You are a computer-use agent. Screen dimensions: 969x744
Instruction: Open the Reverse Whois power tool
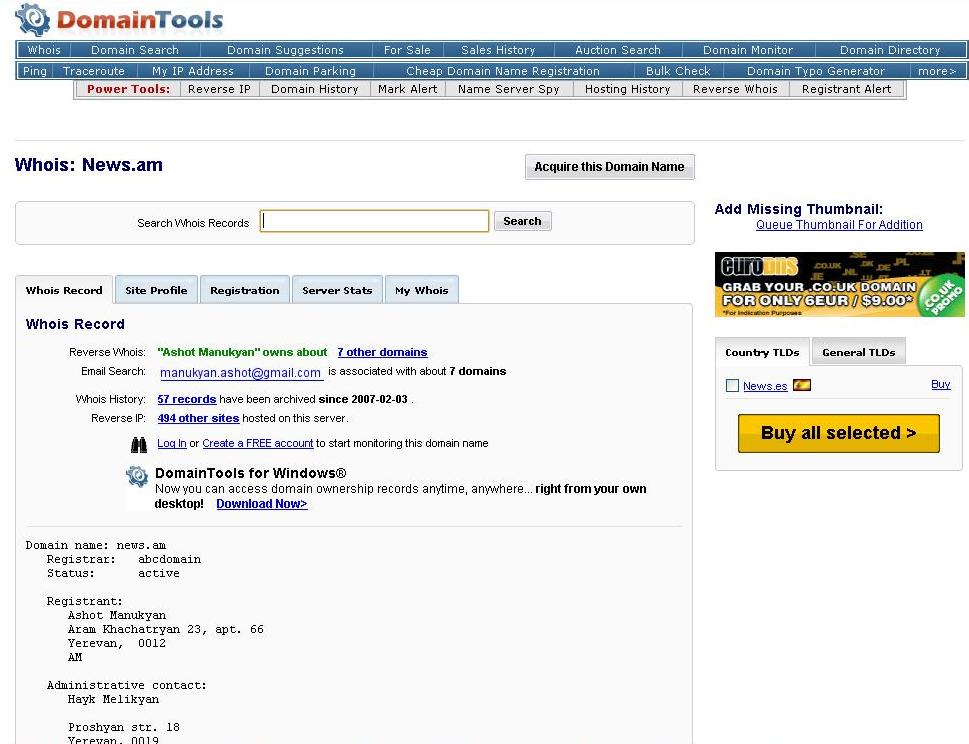[735, 89]
